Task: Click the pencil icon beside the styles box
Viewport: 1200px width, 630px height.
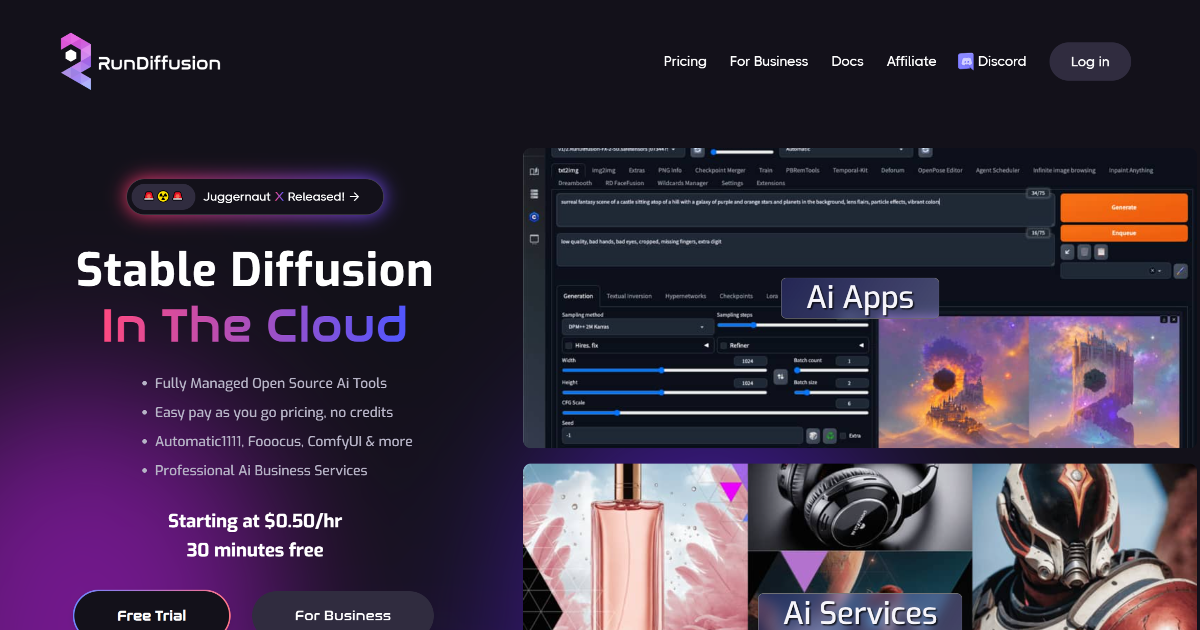Action: pos(1181,271)
